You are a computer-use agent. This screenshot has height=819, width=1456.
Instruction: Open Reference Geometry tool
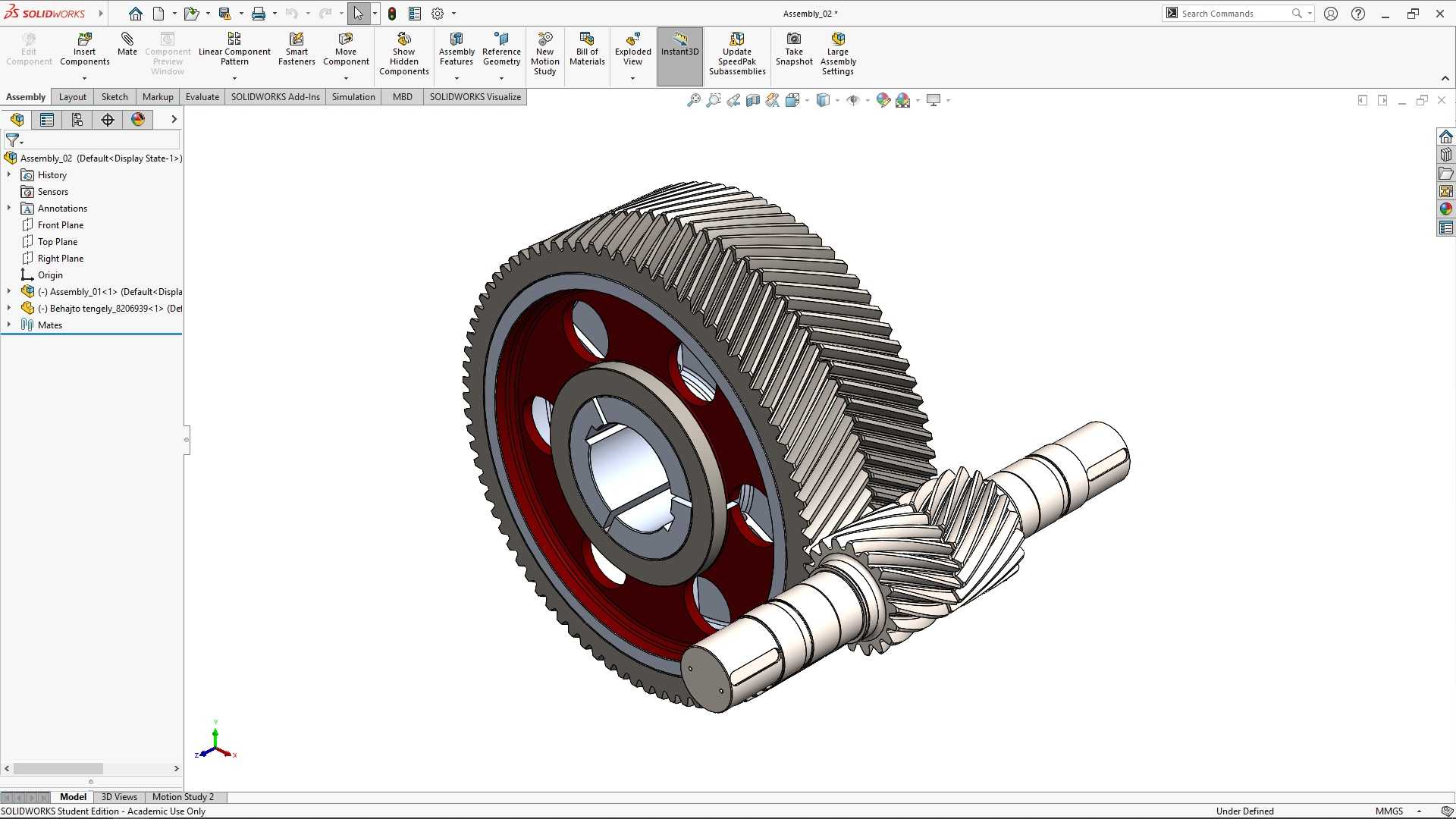click(501, 49)
